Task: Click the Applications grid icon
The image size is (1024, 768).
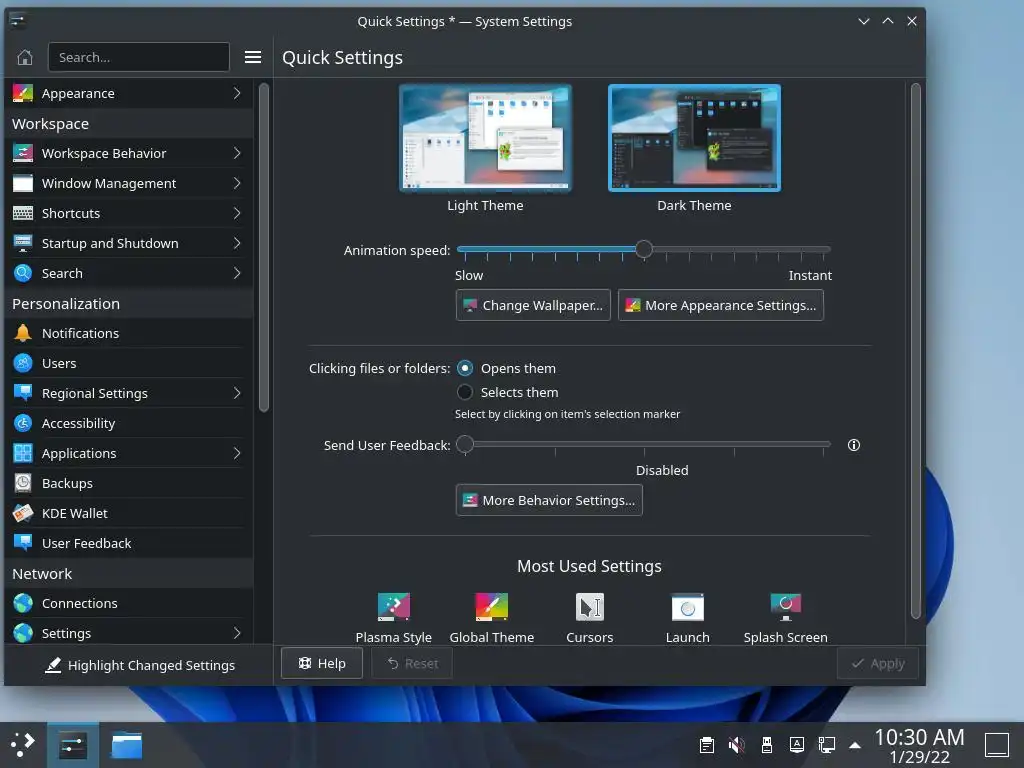Action: coord(23,453)
